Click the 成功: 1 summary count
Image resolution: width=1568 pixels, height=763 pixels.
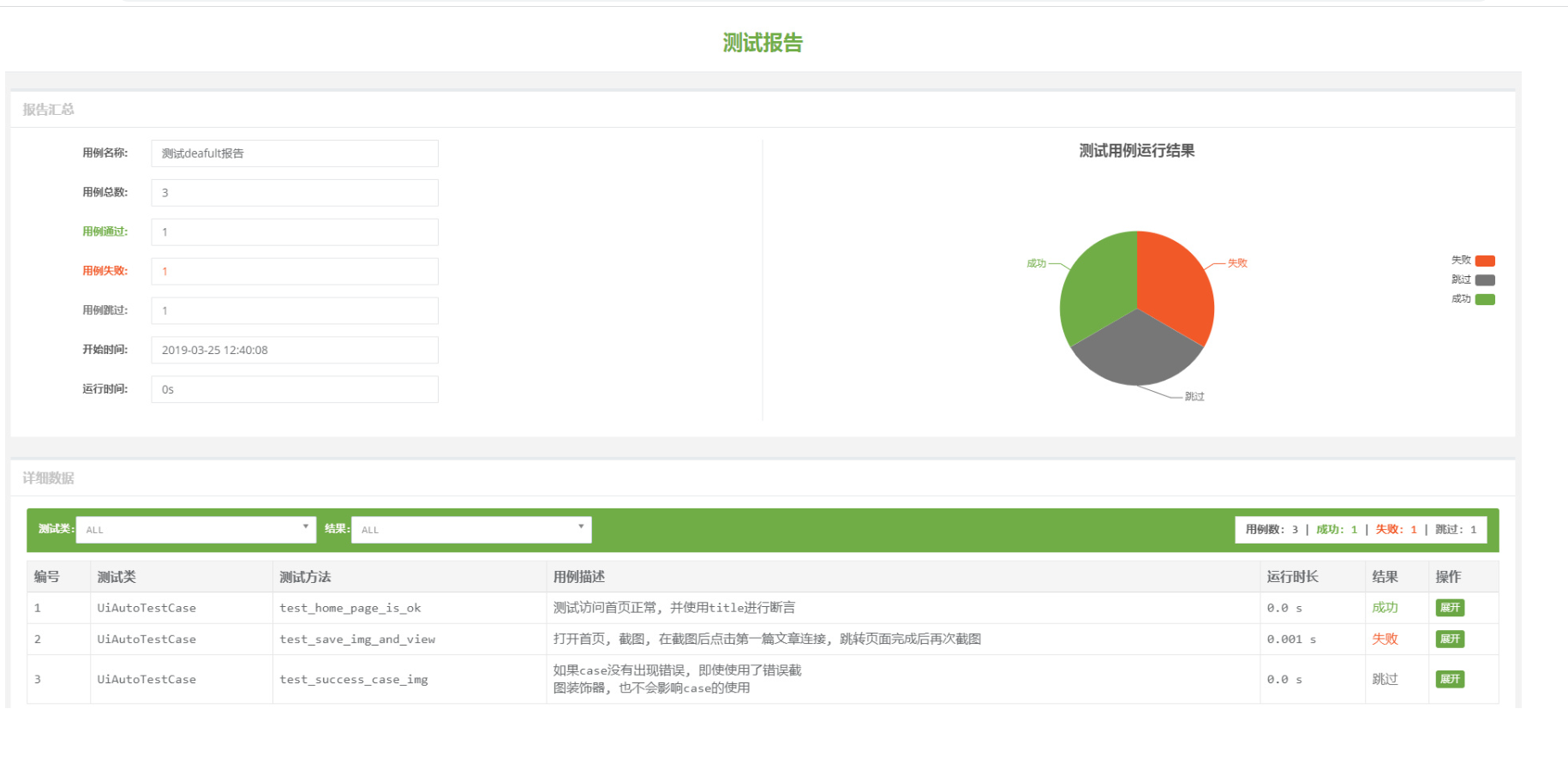(1337, 530)
